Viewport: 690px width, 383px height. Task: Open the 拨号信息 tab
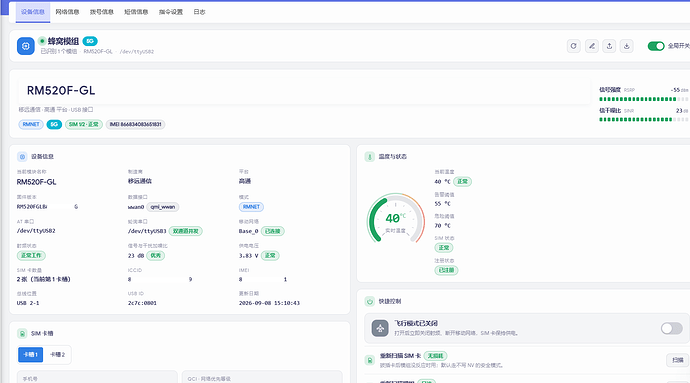(102, 12)
